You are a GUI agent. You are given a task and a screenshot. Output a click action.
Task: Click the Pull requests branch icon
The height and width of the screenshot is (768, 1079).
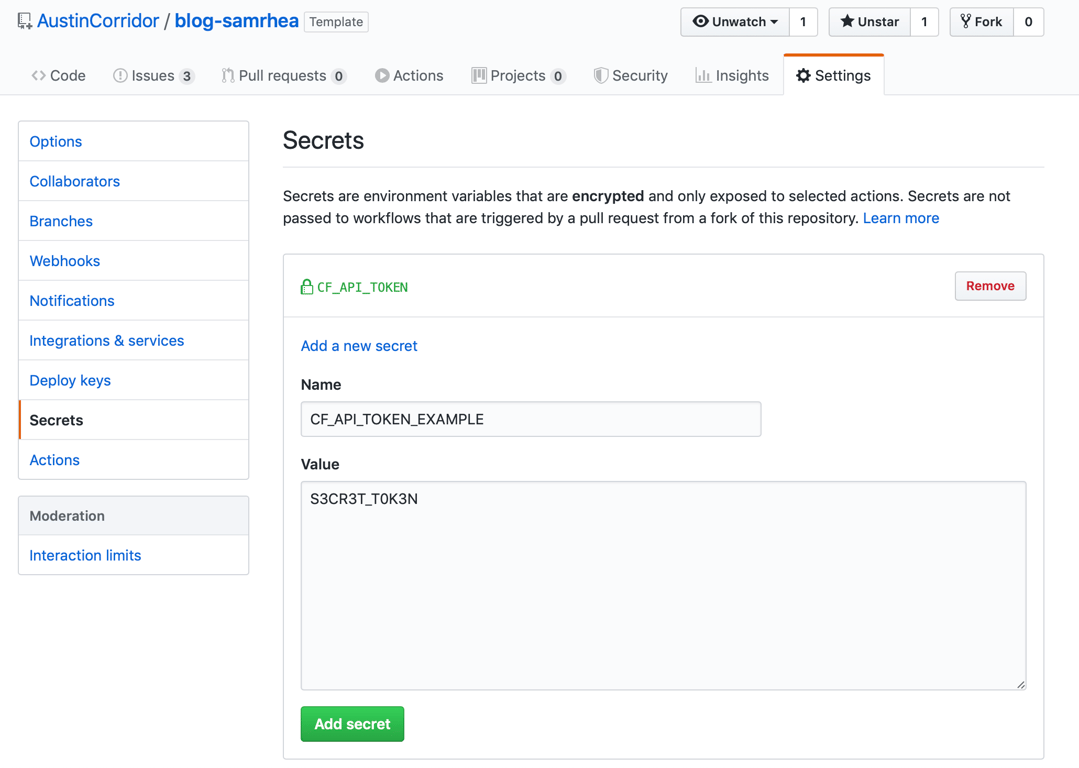tap(228, 75)
